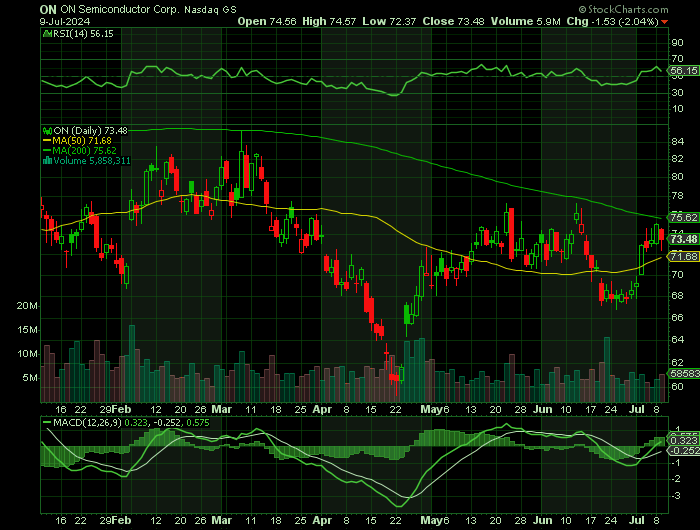The height and width of the screenshot is (530, 700).
Task: Click the ON Semiconductor Corp. company name
Action: 120,9
